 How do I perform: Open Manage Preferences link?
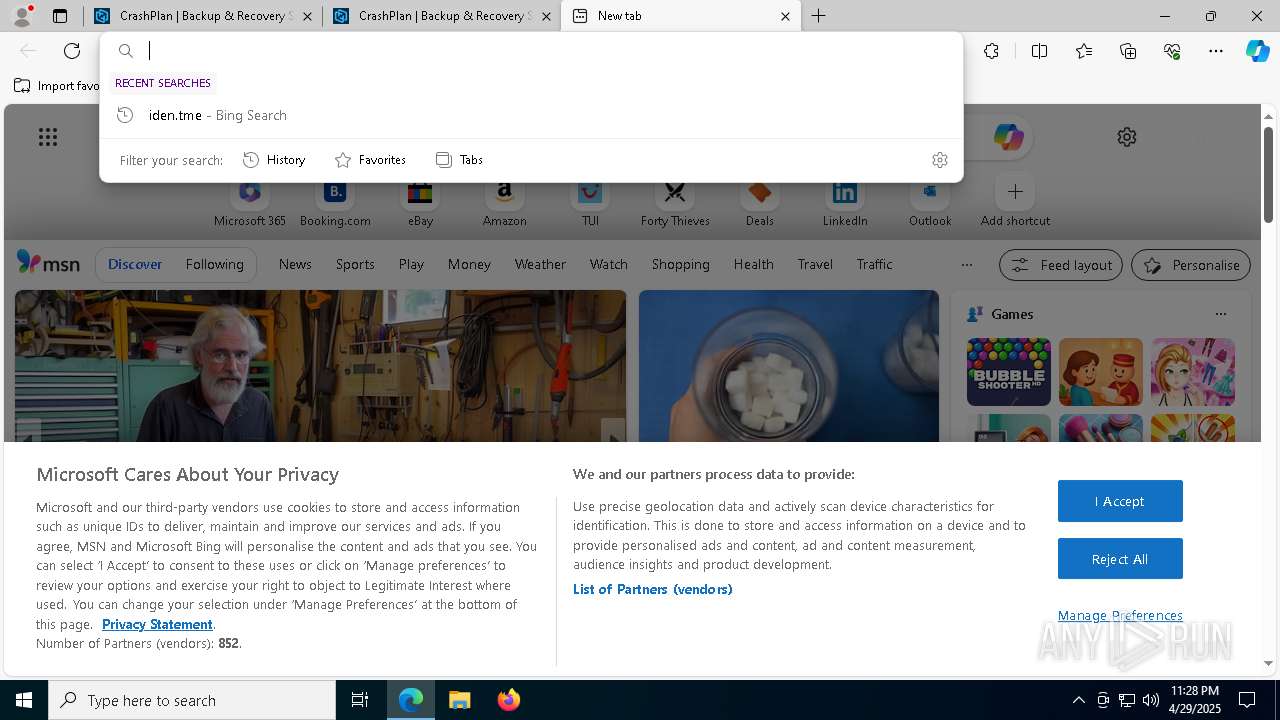tap(1120, 615)
